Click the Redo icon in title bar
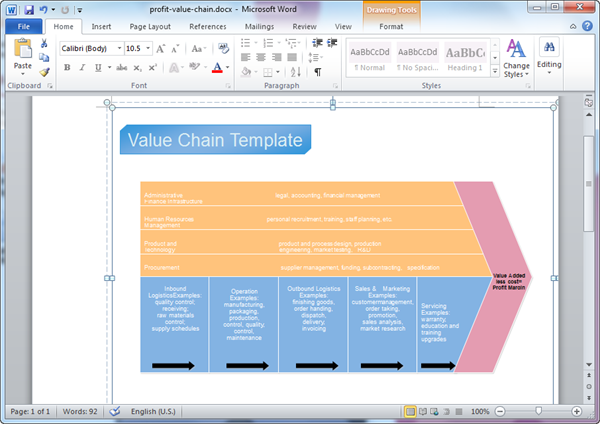This screenshot has width=600, height=424. 65,10
